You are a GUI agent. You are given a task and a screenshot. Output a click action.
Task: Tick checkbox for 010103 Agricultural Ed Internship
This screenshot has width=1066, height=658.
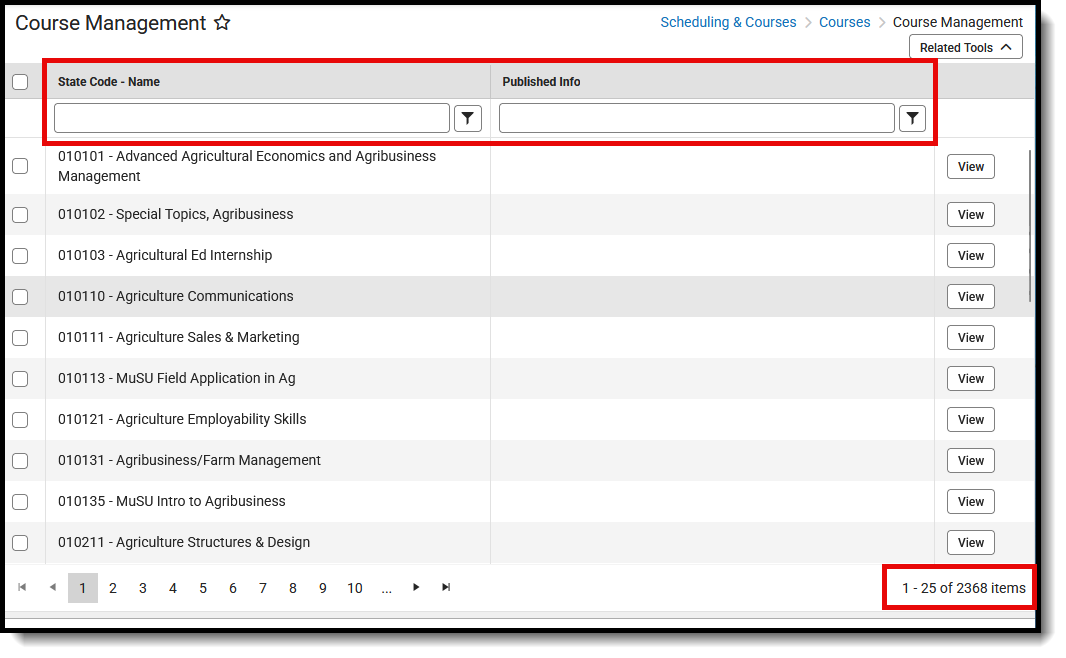point(20,256)
